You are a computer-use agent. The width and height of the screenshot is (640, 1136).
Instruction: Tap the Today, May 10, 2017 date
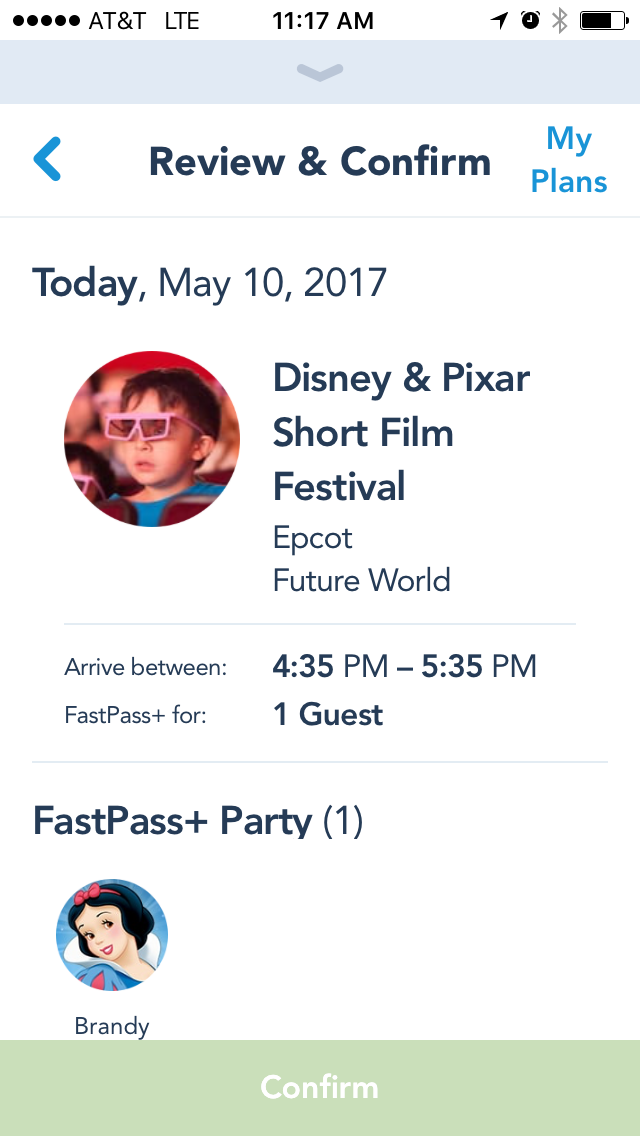click(209, 283)
